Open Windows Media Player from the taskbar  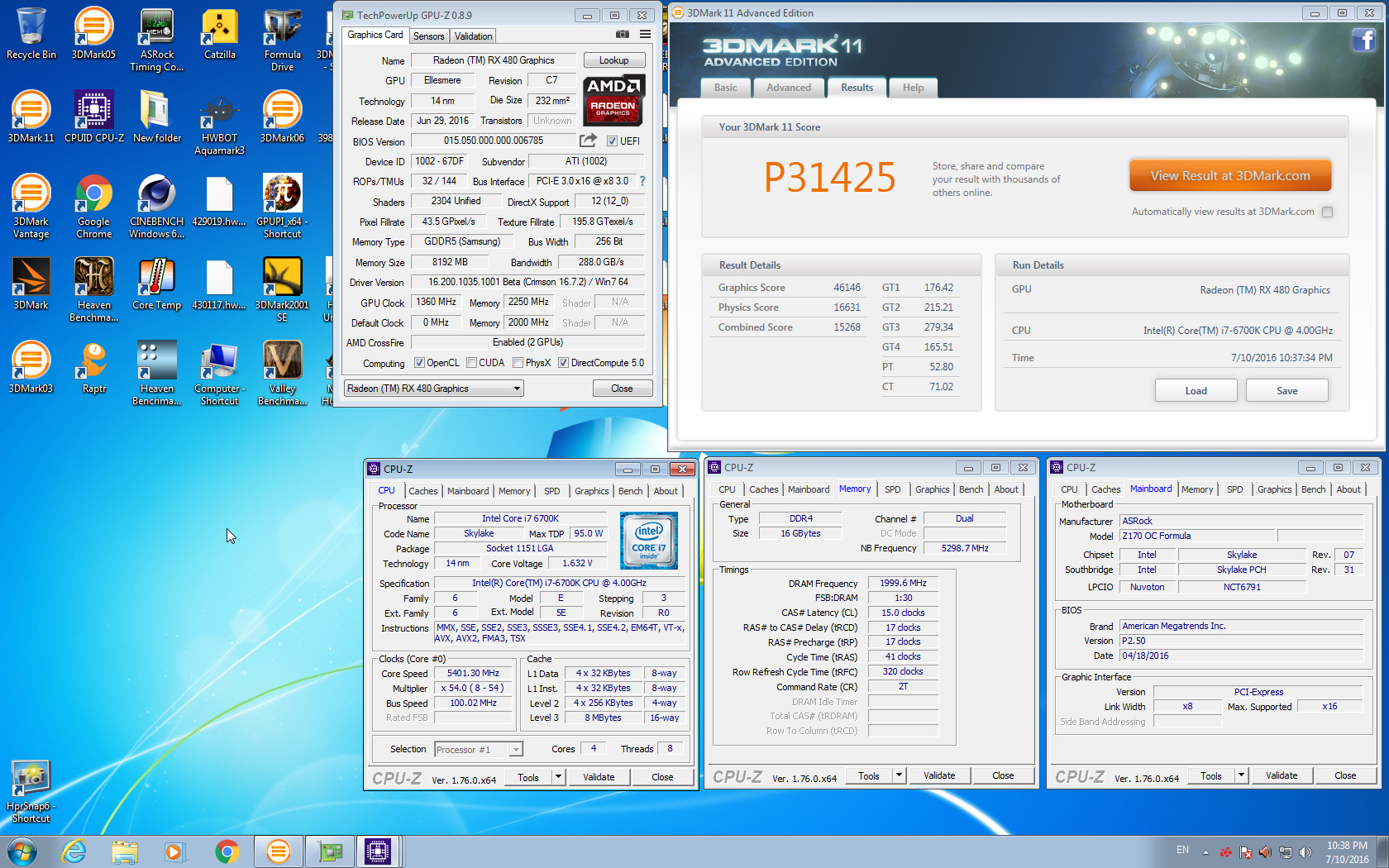pos(174,851)
